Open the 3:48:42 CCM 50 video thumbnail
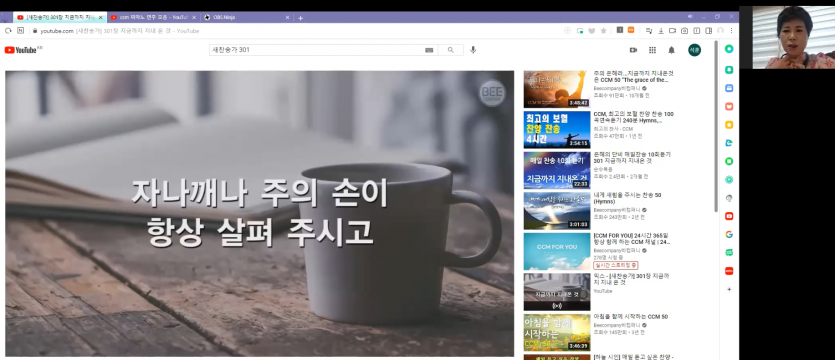This screenshot has height=360, width=835. point(556,89)
